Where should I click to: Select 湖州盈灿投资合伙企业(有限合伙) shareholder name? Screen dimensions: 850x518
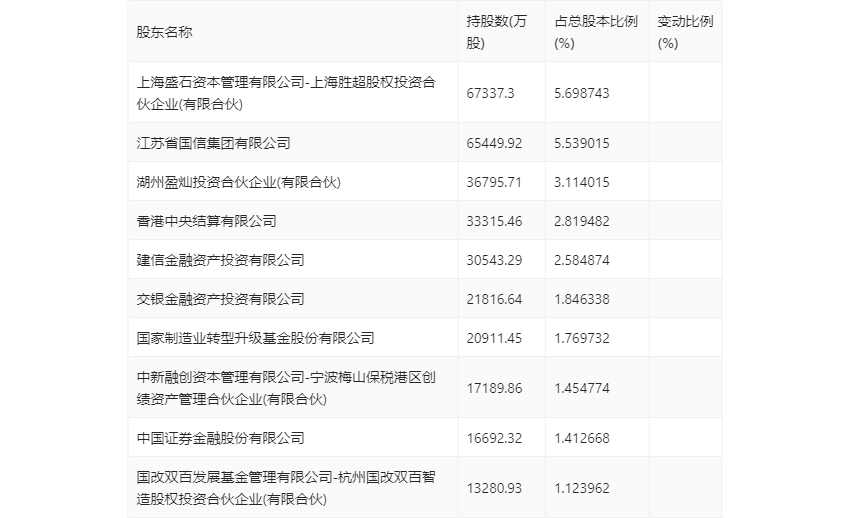pos(239,182)
